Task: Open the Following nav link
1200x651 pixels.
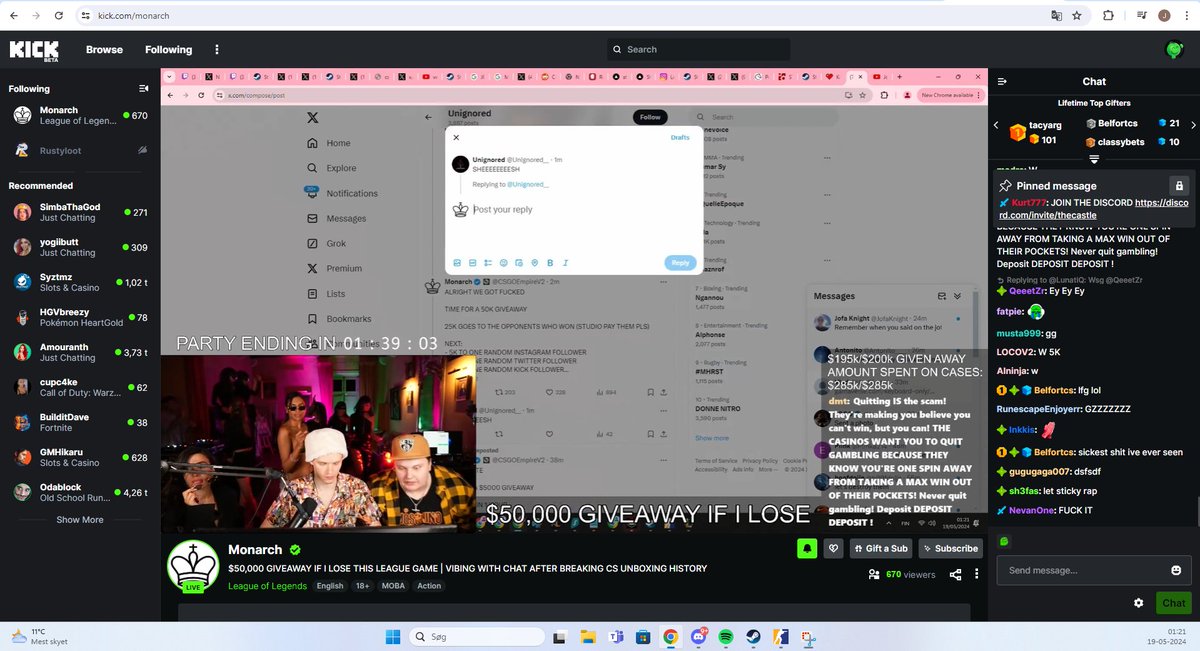Action: [168, 49]
